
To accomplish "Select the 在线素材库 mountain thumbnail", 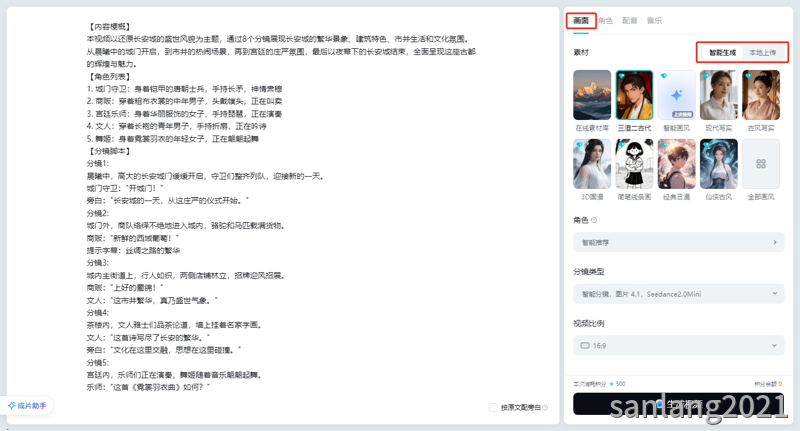I will [592, 95].
